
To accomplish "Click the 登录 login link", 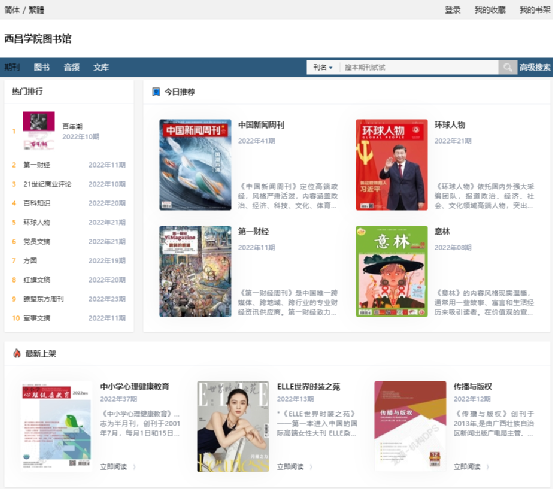I will [x=453, y=10].
